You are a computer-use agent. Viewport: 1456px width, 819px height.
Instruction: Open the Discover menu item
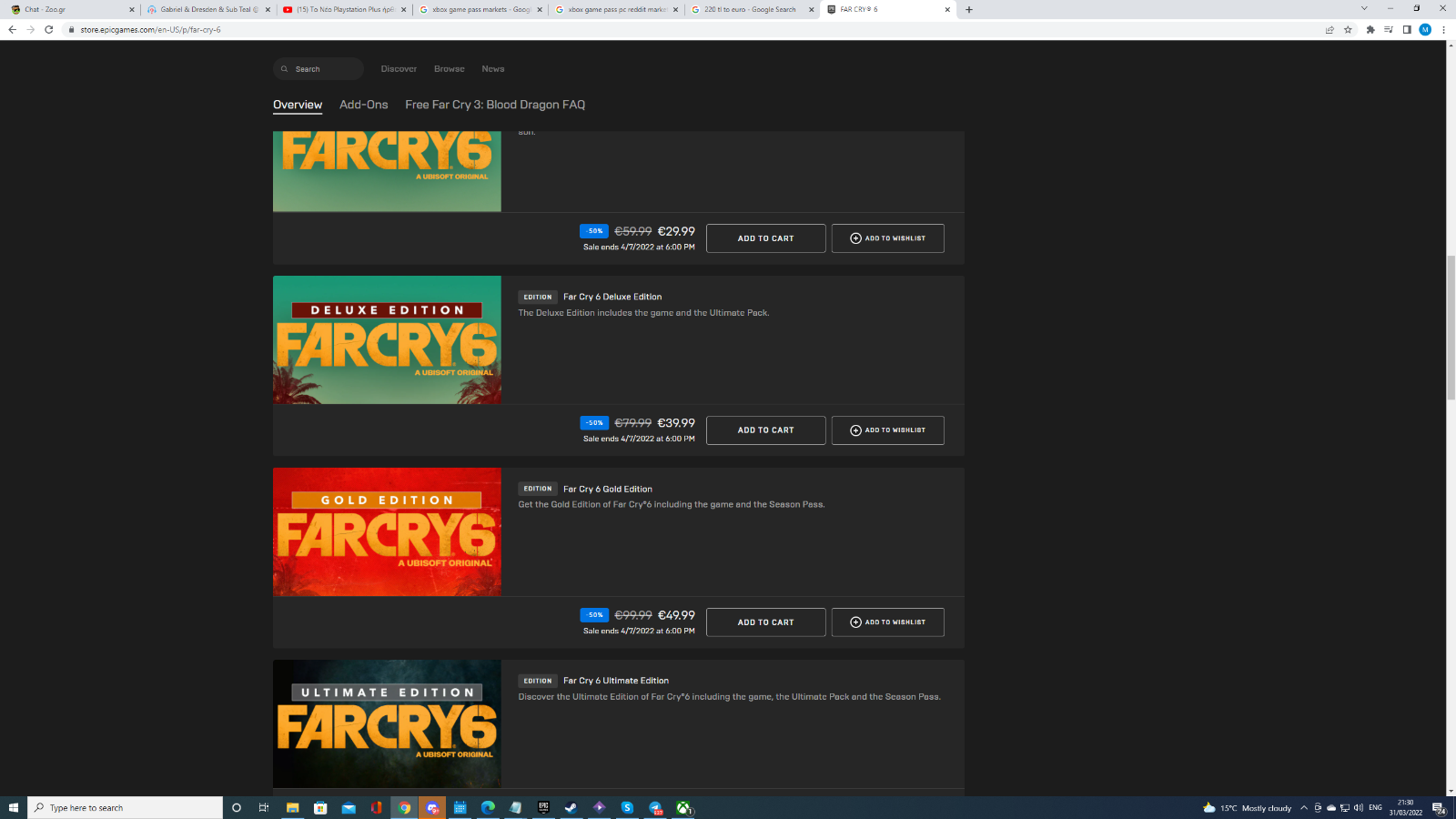399,69
